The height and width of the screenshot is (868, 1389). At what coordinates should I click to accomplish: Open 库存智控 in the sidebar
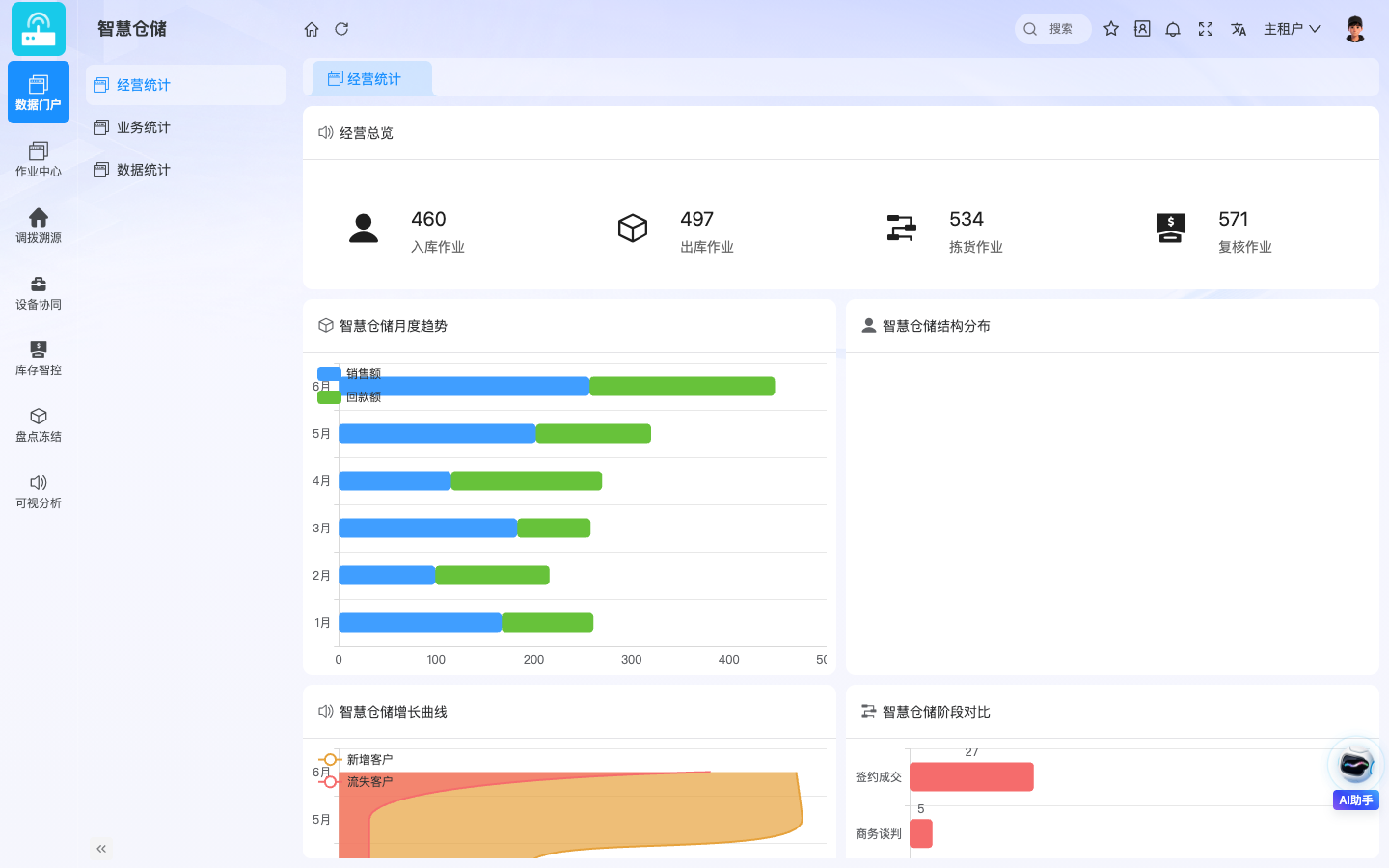tap(39, 358)
